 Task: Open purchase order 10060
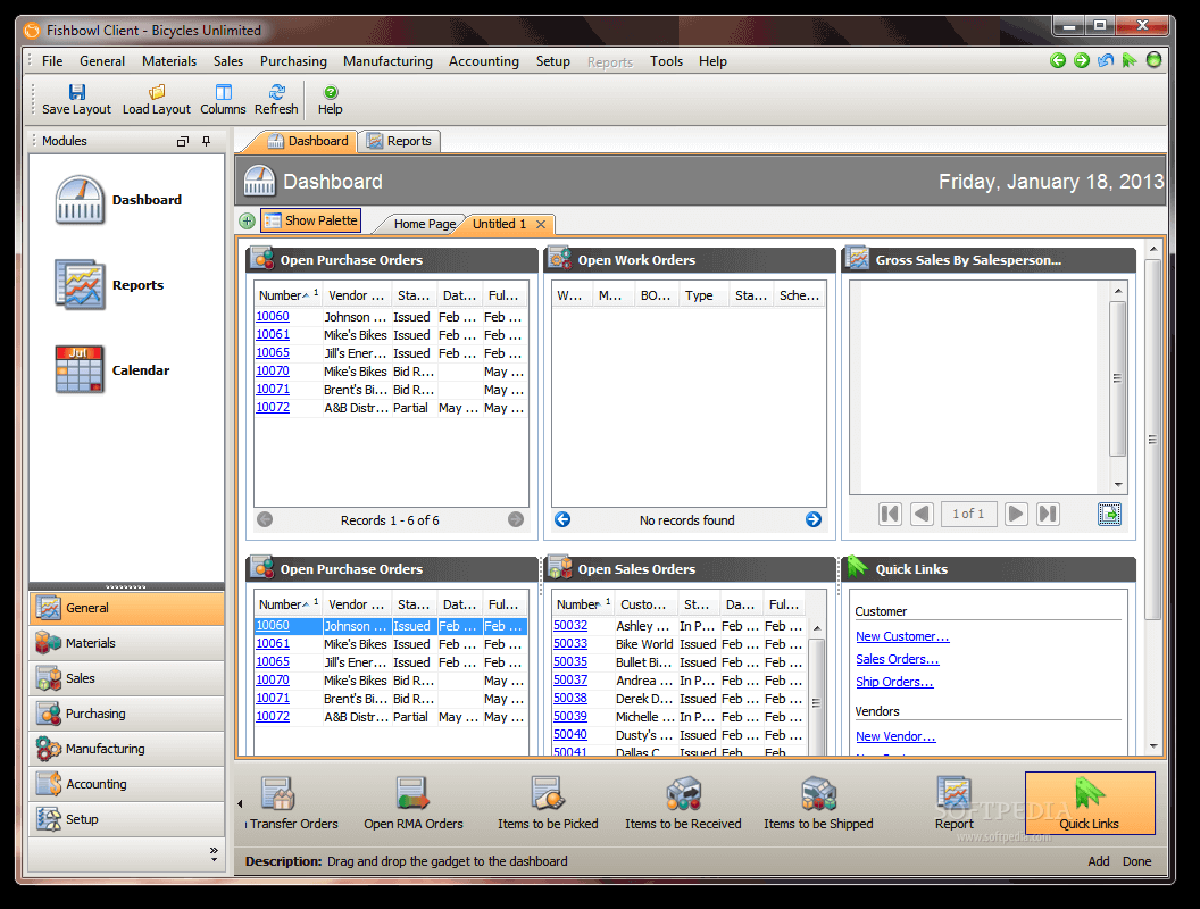(271, 315)
